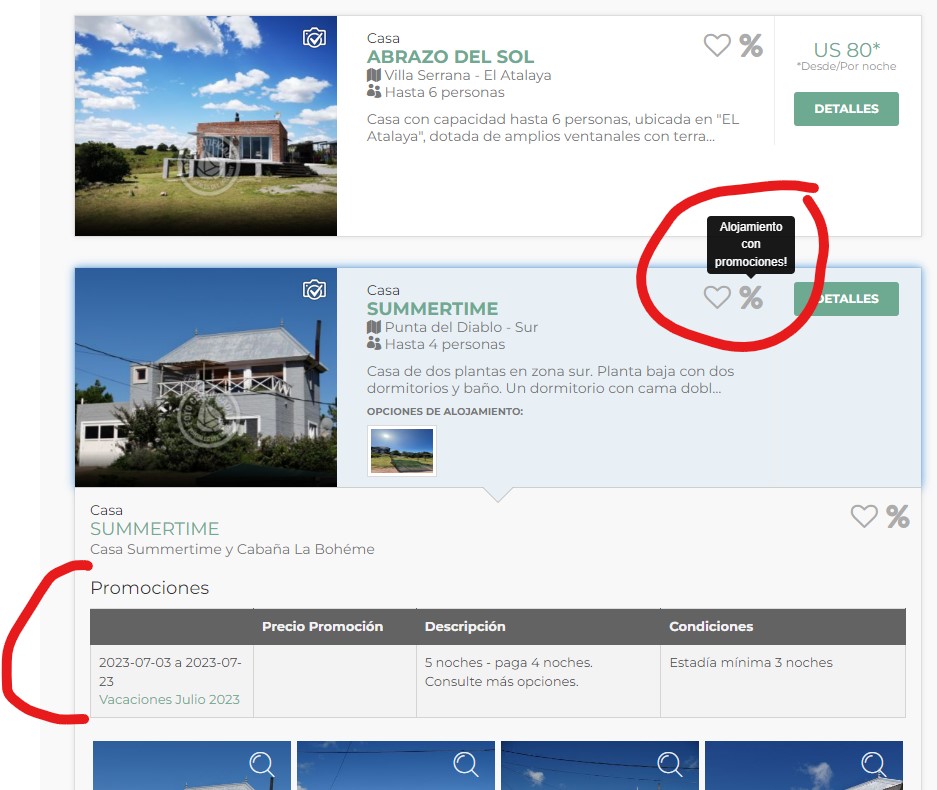Select lodging option thumbnail under Opciones de Alojamiento
The height and width of the screenshot is (790, 937).
pos(402,451)
